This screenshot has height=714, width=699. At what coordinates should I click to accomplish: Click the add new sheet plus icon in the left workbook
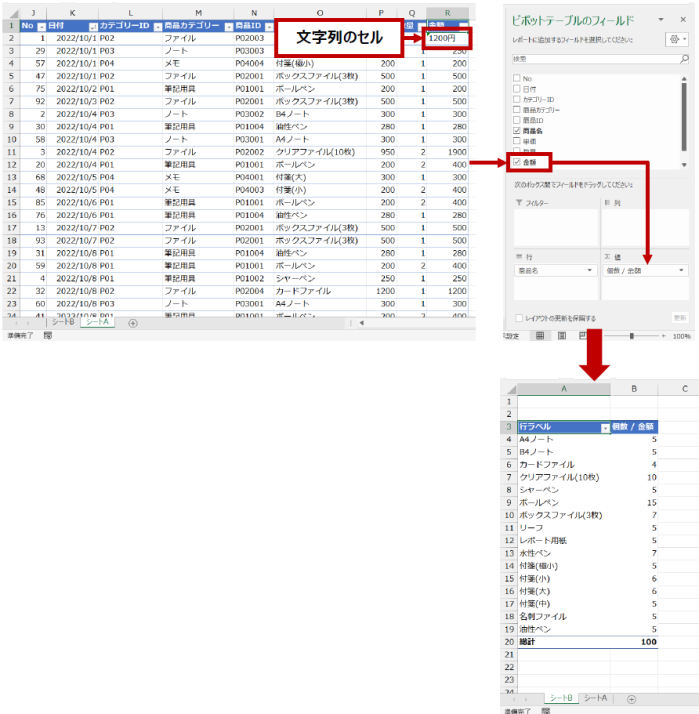pyautogui.click(x=132, y=323)
